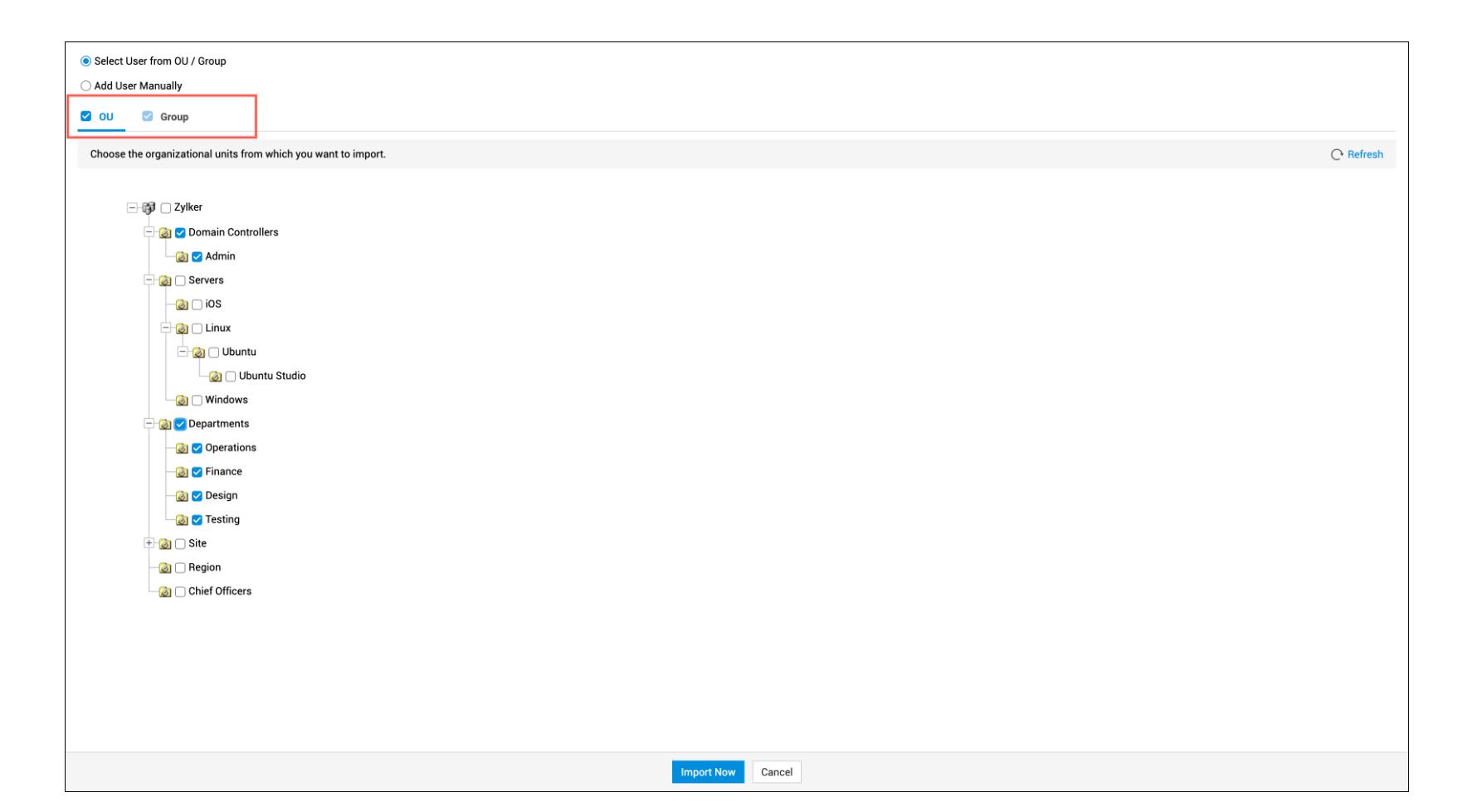
Task: Click the Cancel button
Action: pyautogui.click(x=776, y=772)
